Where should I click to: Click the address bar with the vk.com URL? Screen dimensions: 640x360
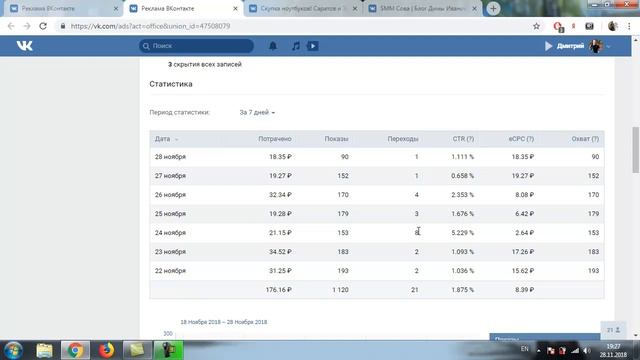point(150,26)
